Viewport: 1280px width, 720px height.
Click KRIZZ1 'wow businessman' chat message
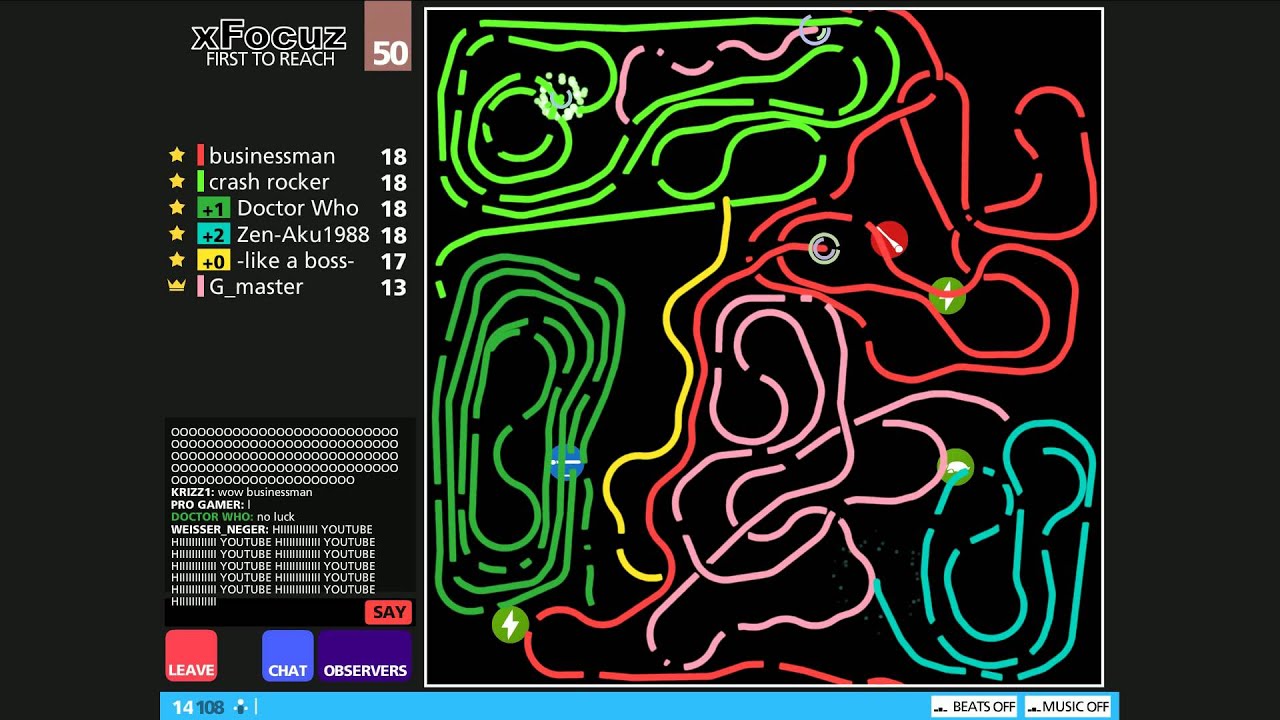[x=242, y=492]
